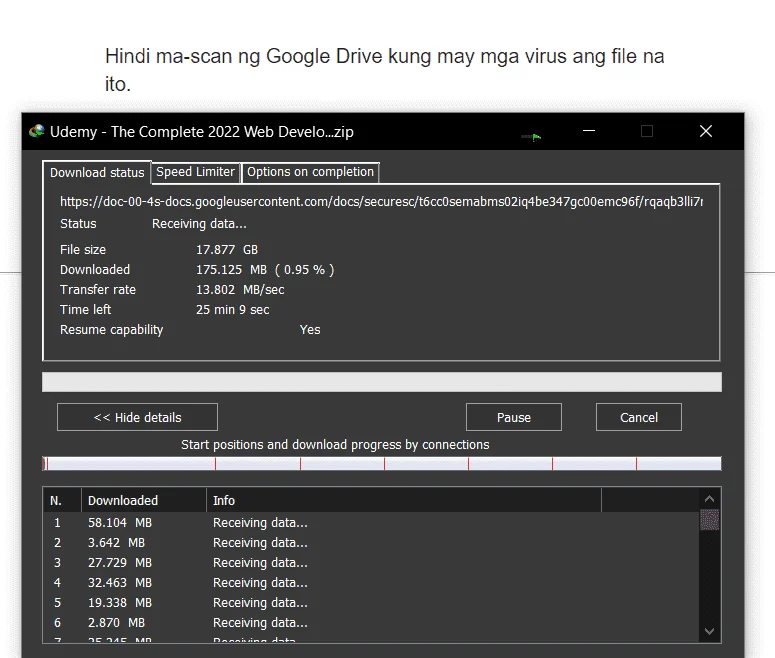Click the Hide details button
775x658 pixels.
pyautogui.click(x=137, y=417)
